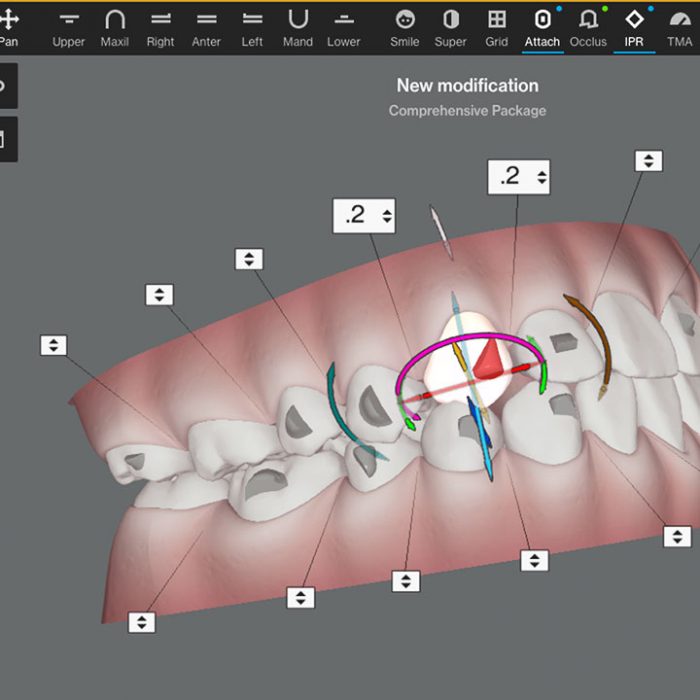Click the bottom-left lower IPR stepper
Image resolution: width=700 pixels, height=700 pixels.
click(142, 622)
